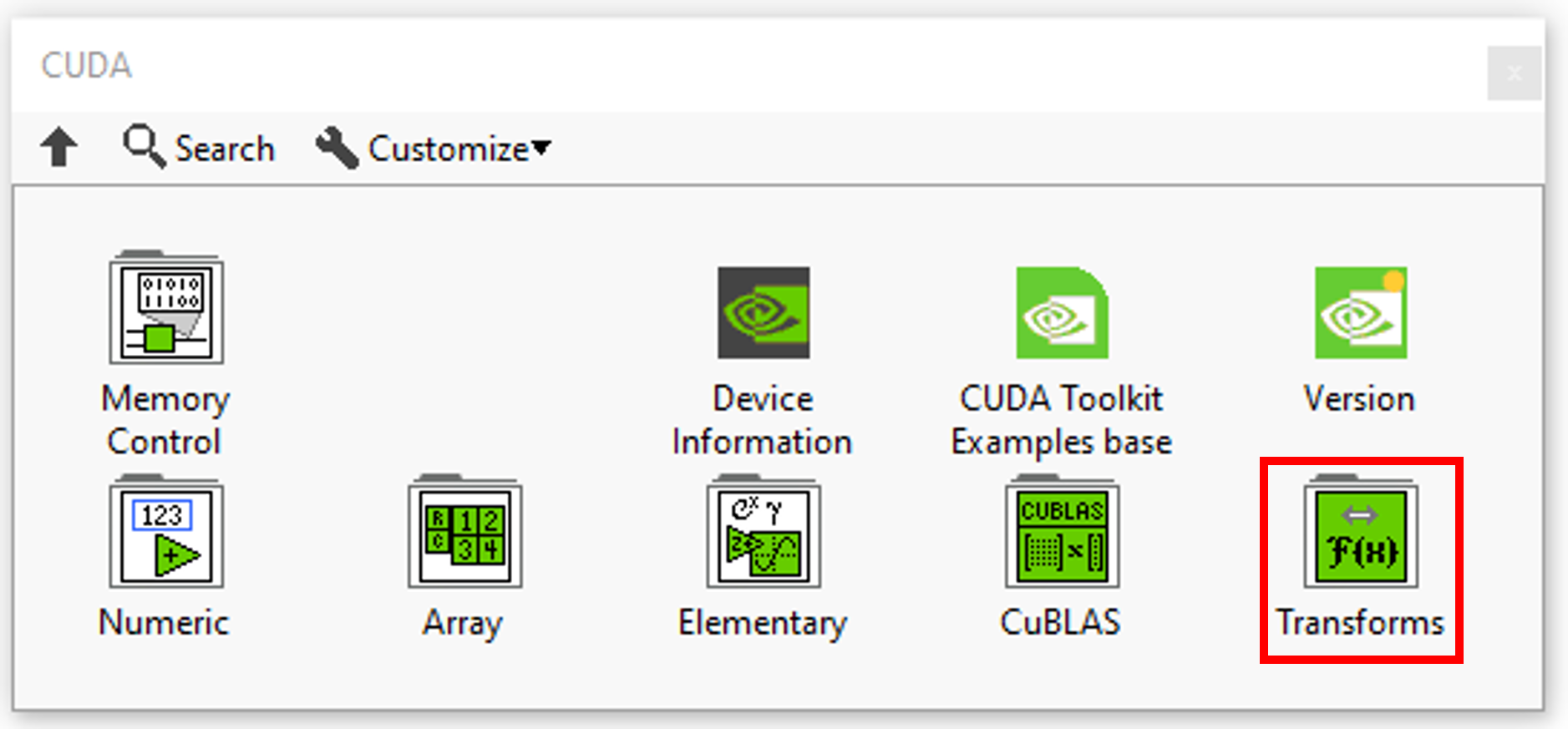Open the Elementary functions subpalette icon
This screenshot has width=1568, height=729.
[x=763, y=535]
